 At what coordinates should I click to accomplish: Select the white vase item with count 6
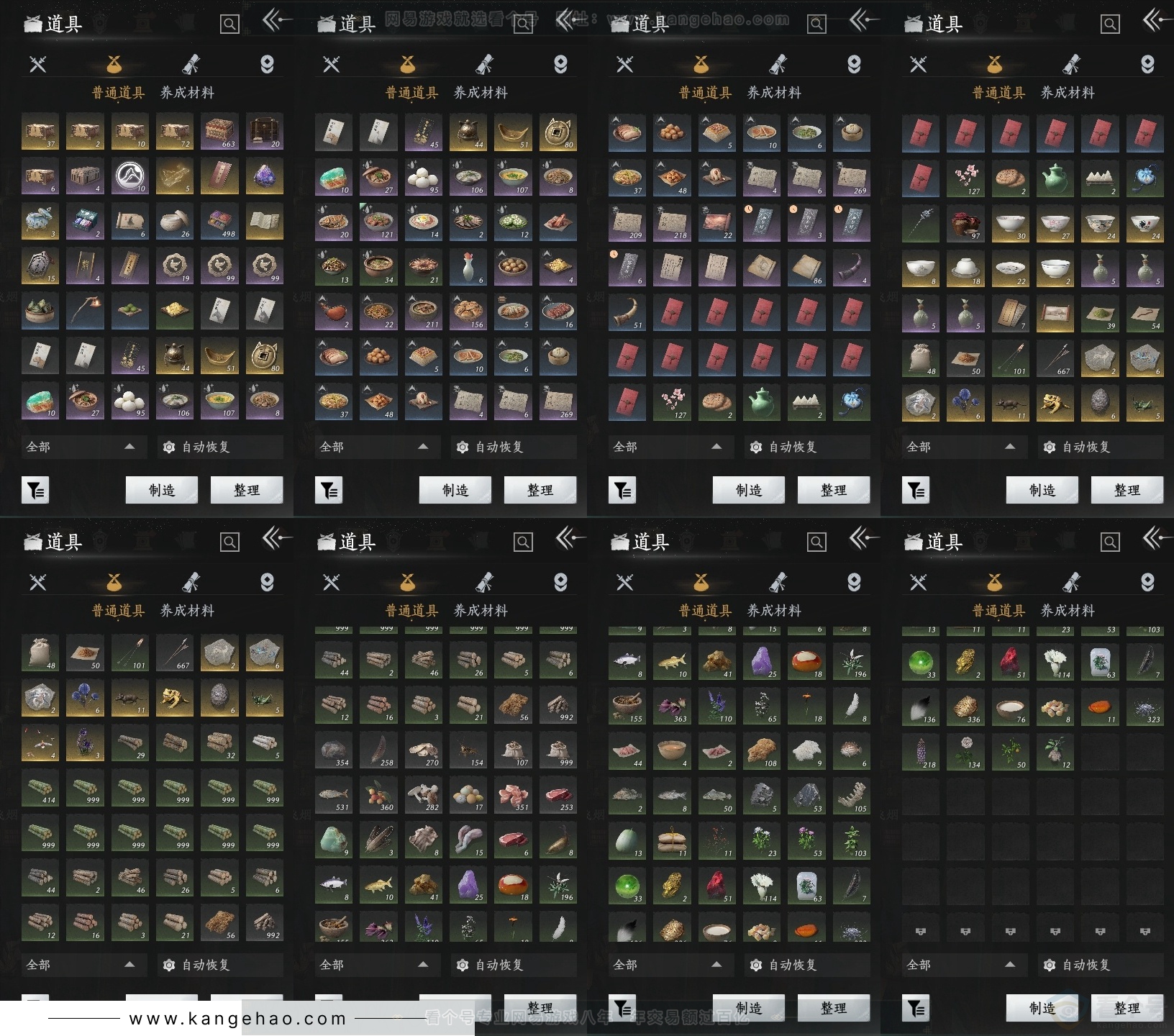coord(468,267)
